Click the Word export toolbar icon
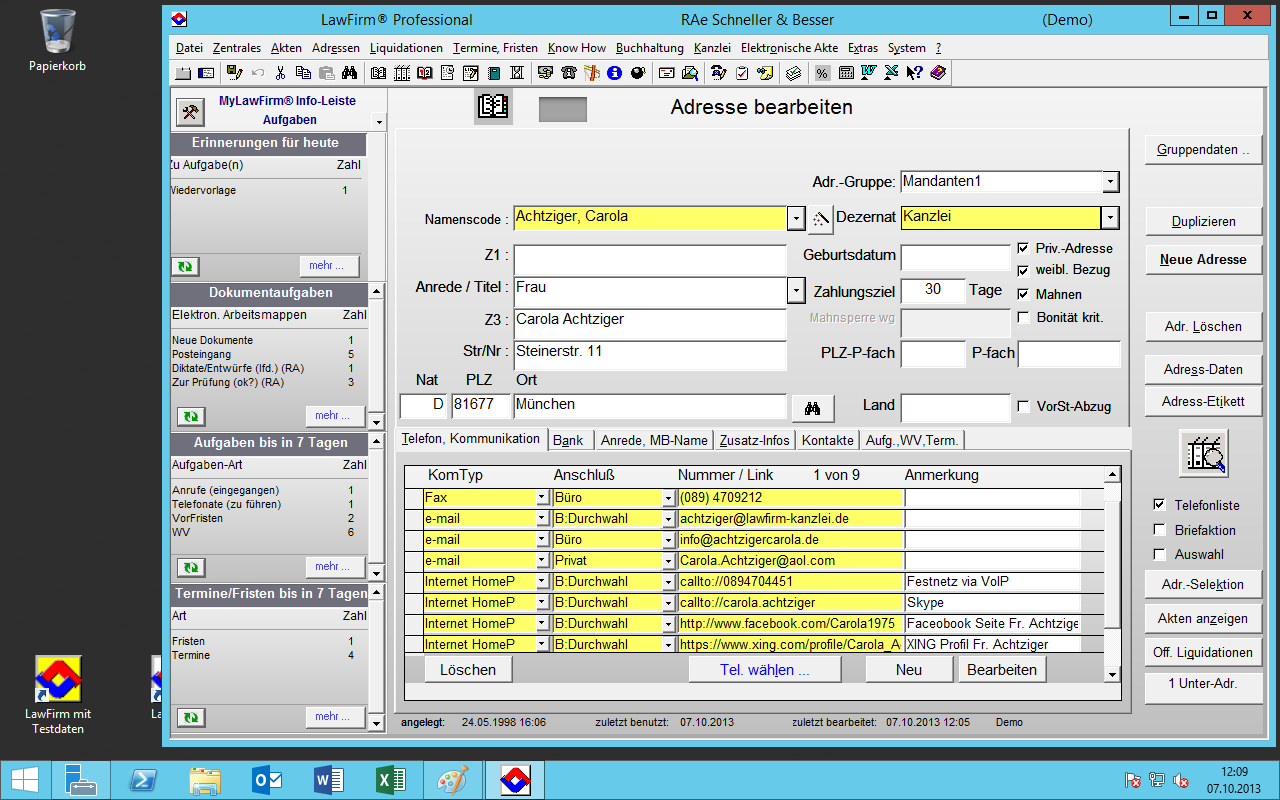The width and height of the screenshot is (1280, 800). tap(868, 73)
